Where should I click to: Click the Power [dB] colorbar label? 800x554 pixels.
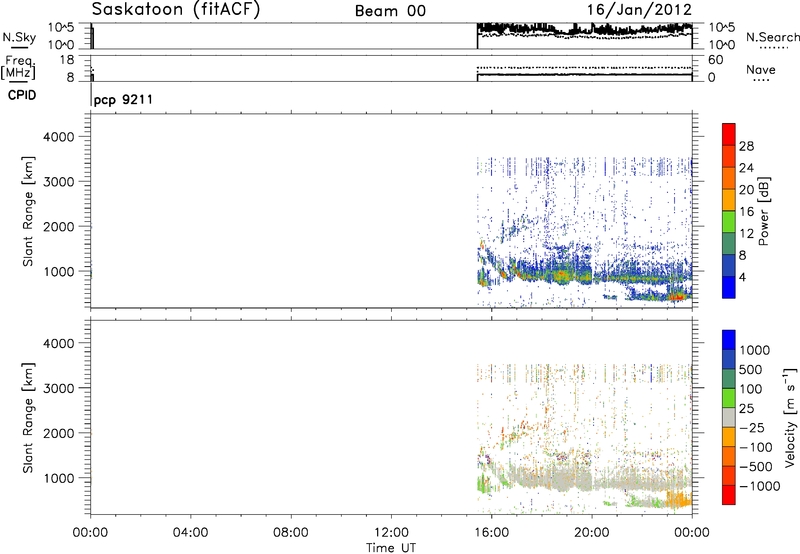click(x=763, y=211)
